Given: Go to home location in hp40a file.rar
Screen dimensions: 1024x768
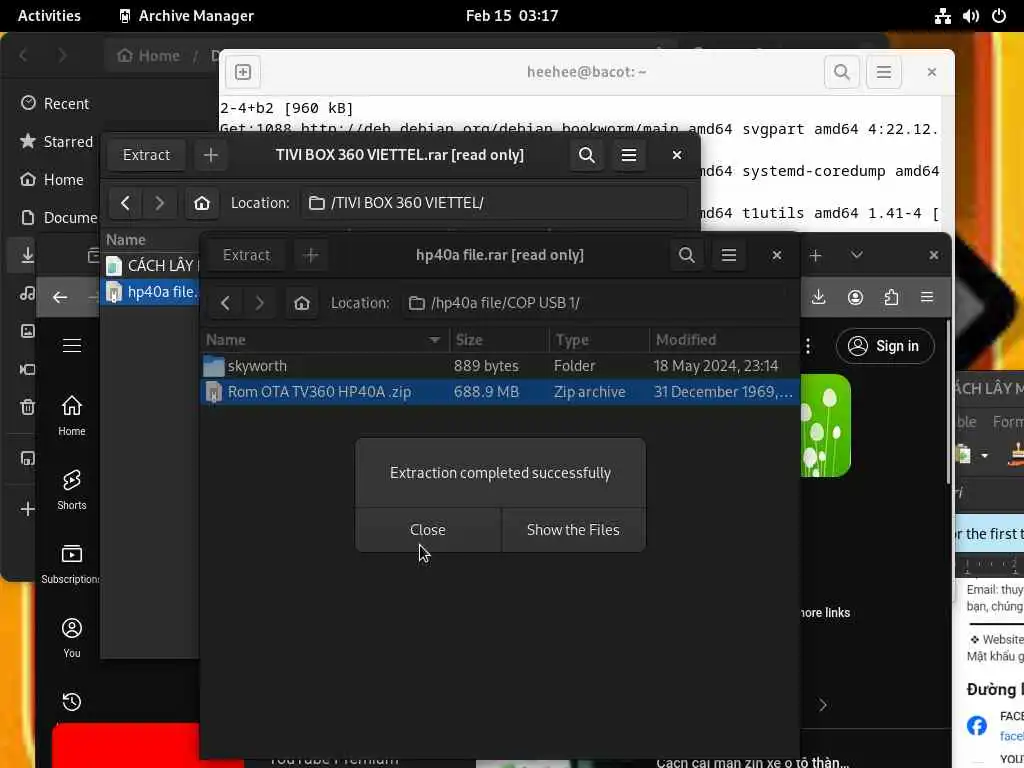Looking at the screenshot, I should pyautogui.click(x=302, y=303).
